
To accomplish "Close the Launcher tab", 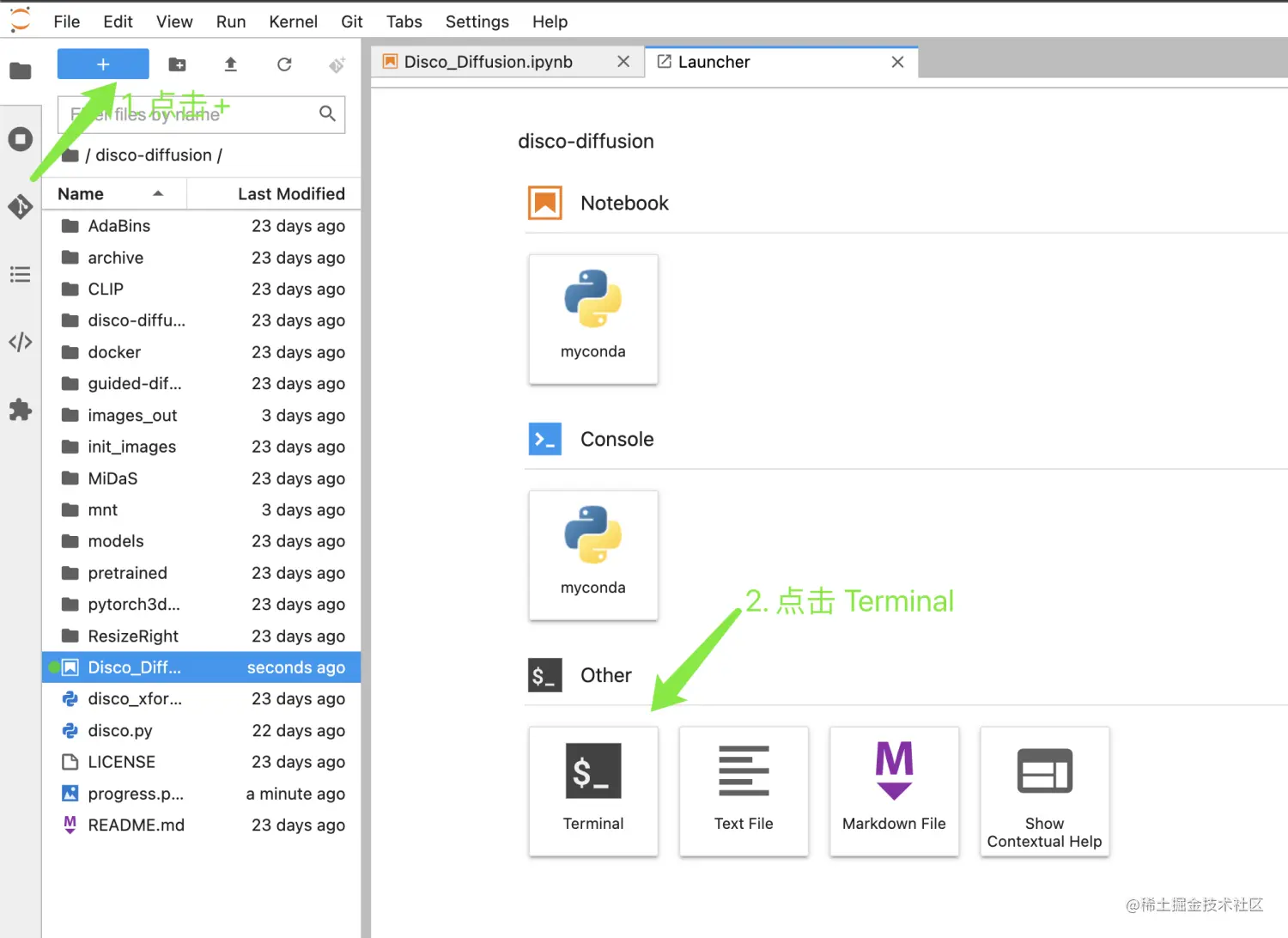I will (x=897, y=62).
